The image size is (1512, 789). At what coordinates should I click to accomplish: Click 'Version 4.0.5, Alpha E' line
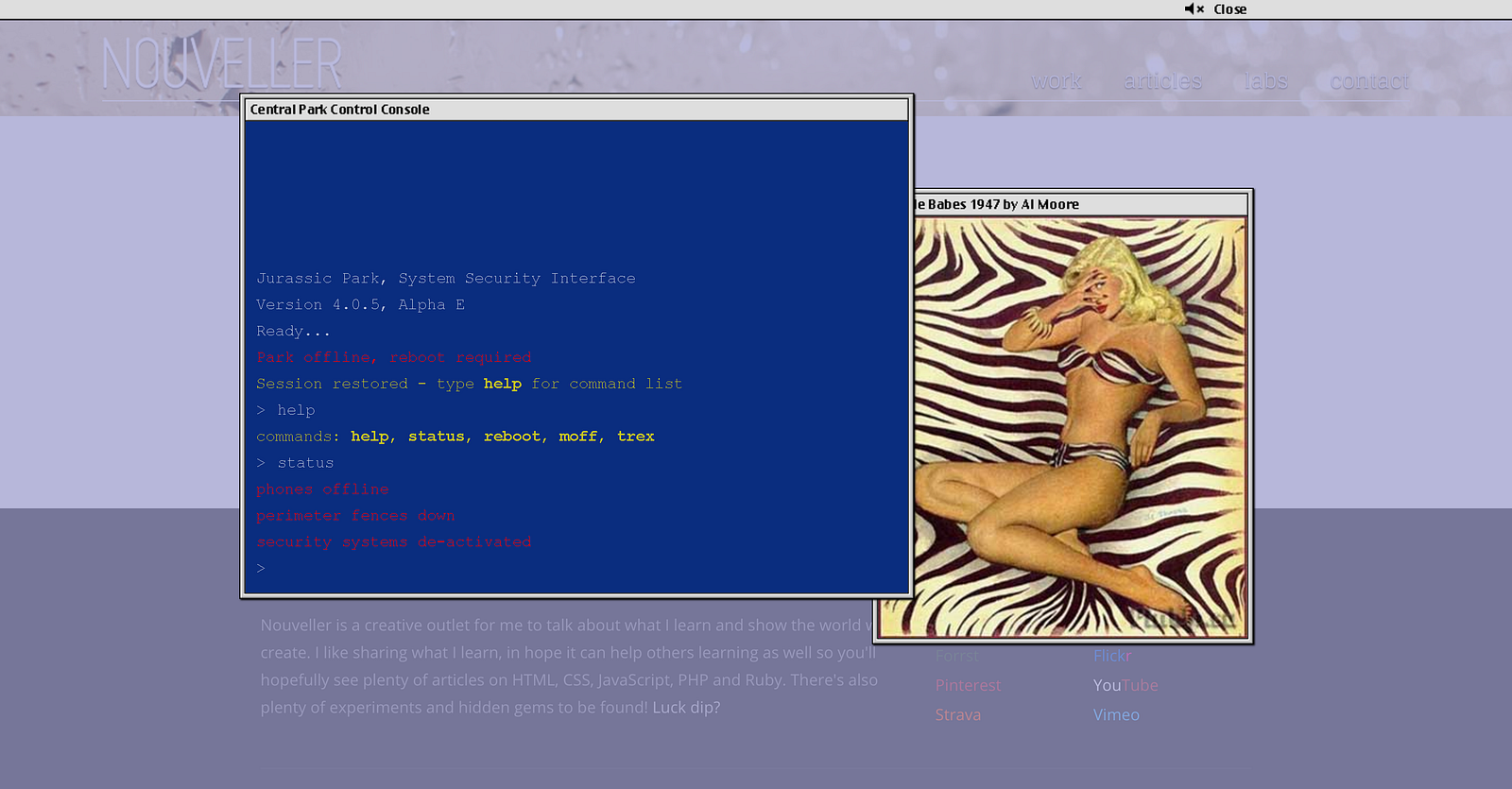coord(360,304)
